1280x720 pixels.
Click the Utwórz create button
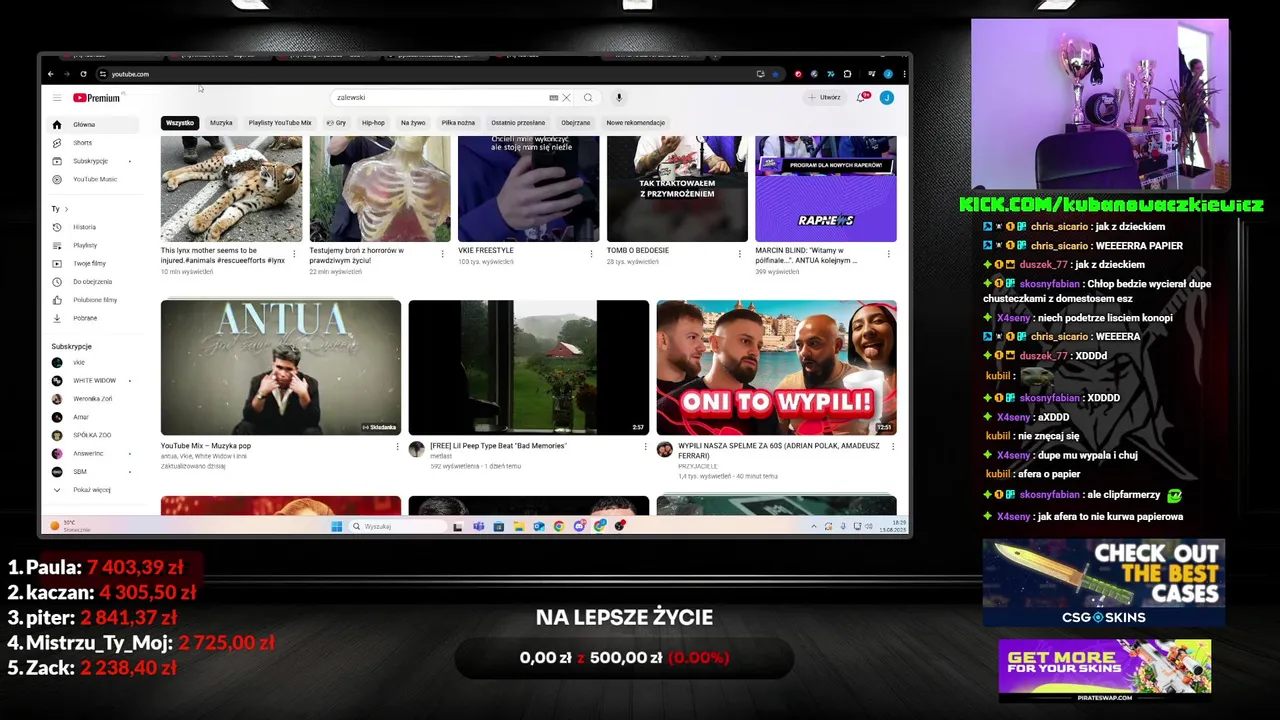pyautogui.click(x=826, y=97)
